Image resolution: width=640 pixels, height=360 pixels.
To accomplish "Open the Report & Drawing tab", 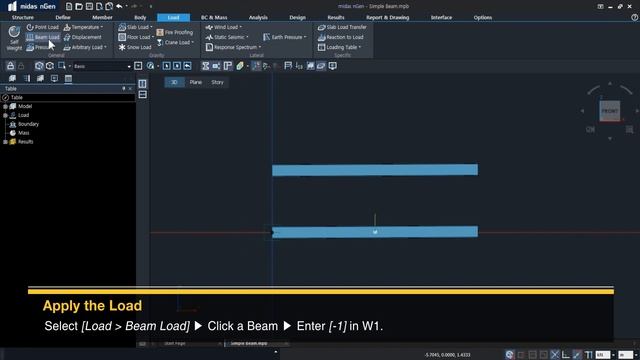I will tap(387, 18).
